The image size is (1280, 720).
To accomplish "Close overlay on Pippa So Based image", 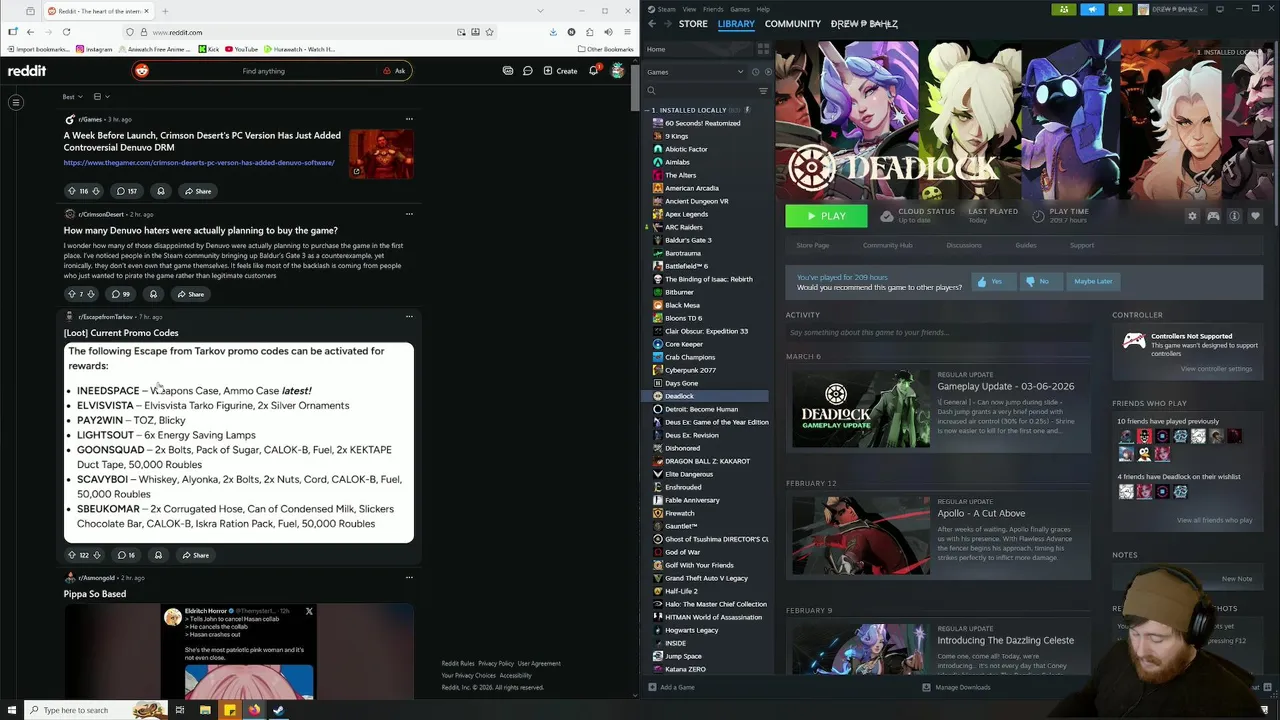I will coord(309,611).
